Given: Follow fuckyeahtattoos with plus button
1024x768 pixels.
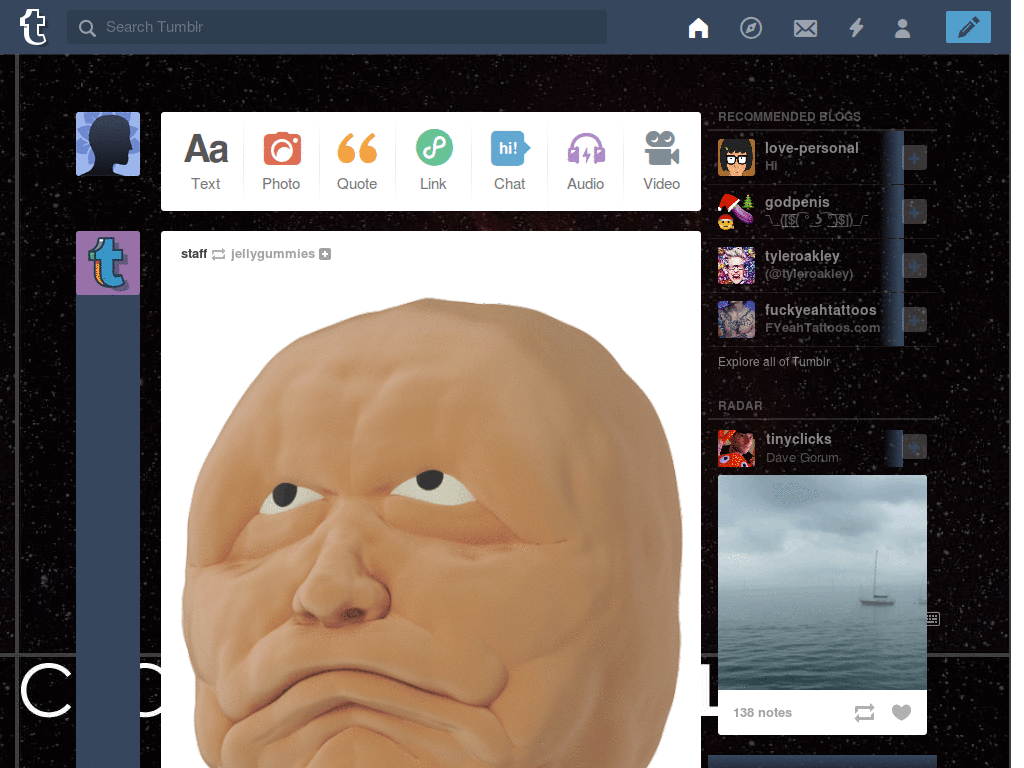Looking at the screenshot, I should (914, 319).
